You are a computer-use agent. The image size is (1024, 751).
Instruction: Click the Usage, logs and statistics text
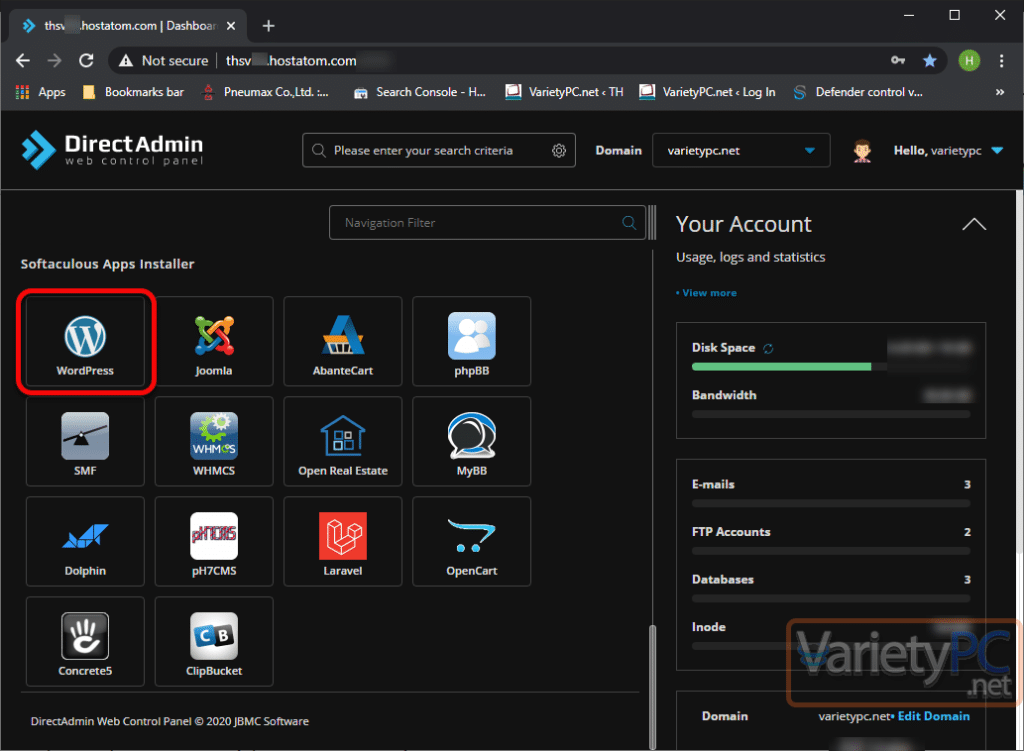750,257
